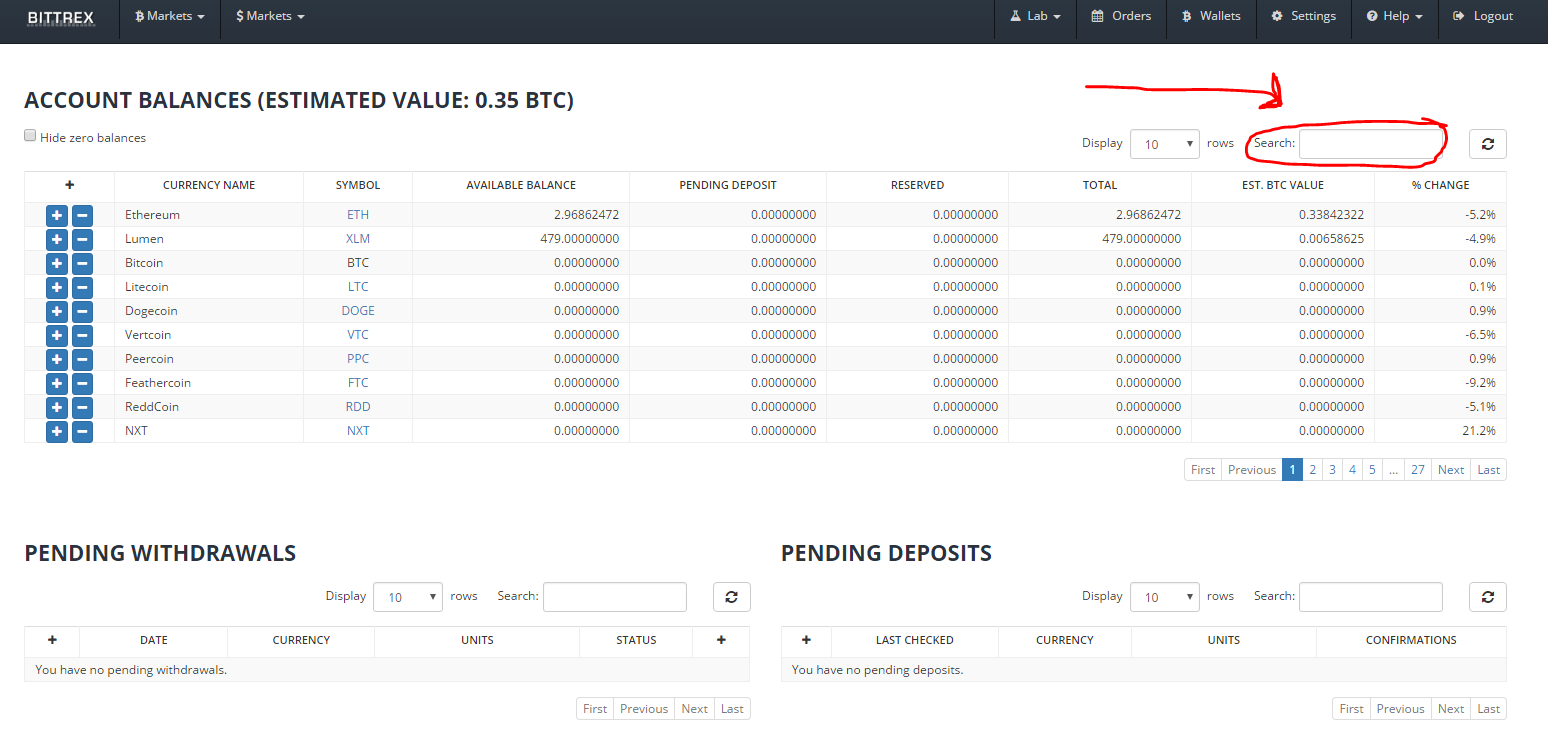Image resolution: width=1548 pixels, height=735 pixels.
Task: Log out using the Logout item
Action: pyautogui.click(x=1483, y=16)
